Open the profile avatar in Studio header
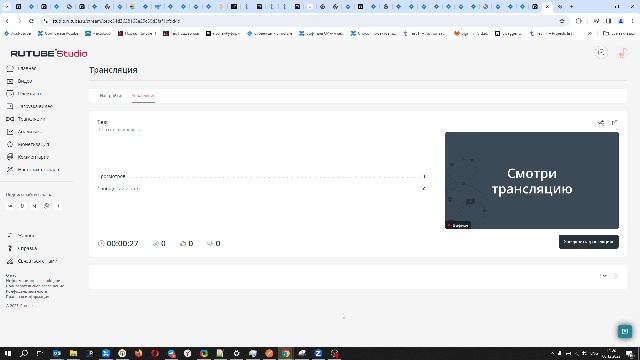This screenshot has height=360, width=640. (623, 53)
